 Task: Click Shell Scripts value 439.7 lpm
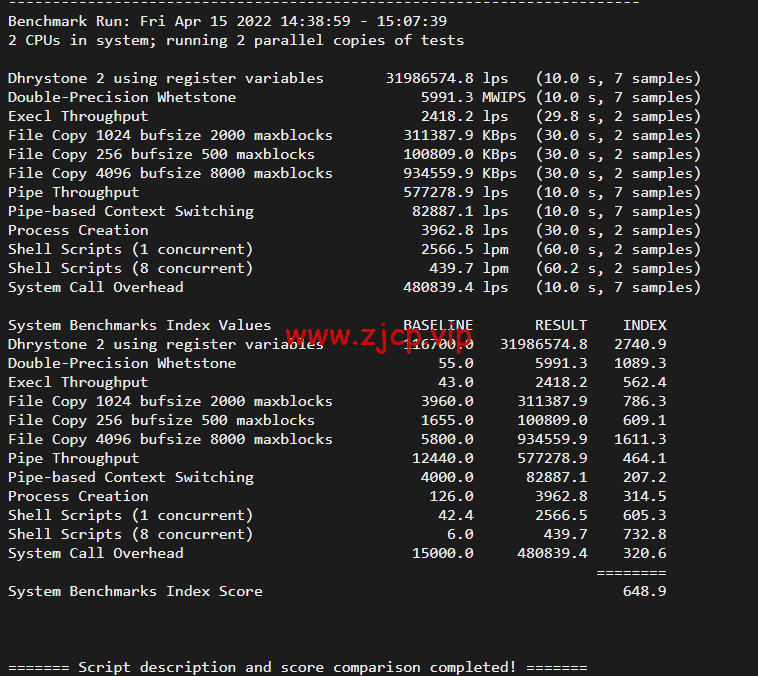click(468, 268)
